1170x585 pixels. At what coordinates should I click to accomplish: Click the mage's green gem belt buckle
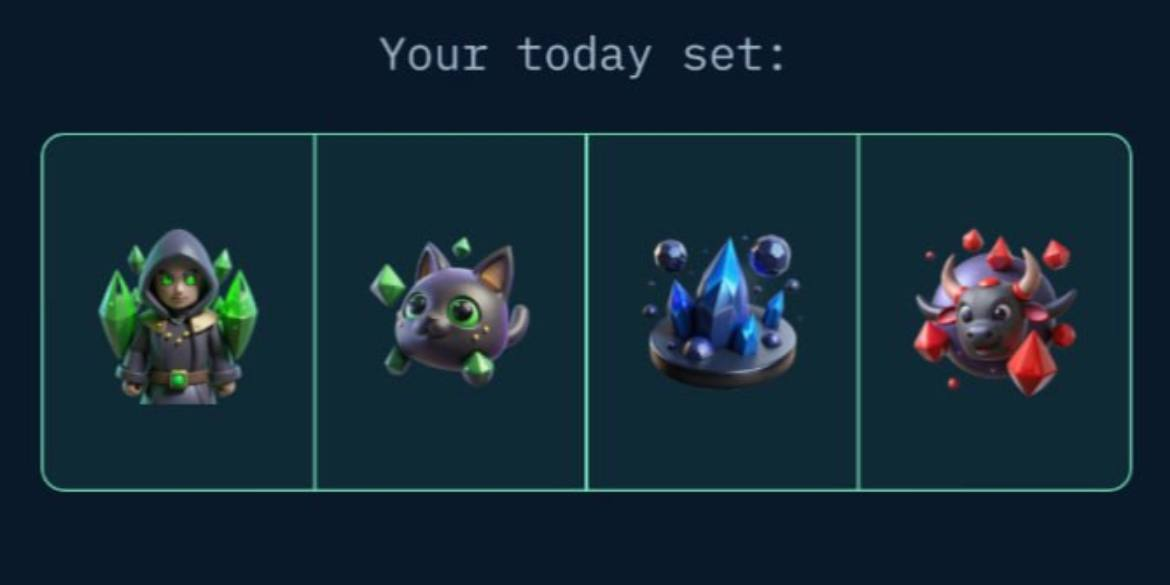[x=178, y=379]
